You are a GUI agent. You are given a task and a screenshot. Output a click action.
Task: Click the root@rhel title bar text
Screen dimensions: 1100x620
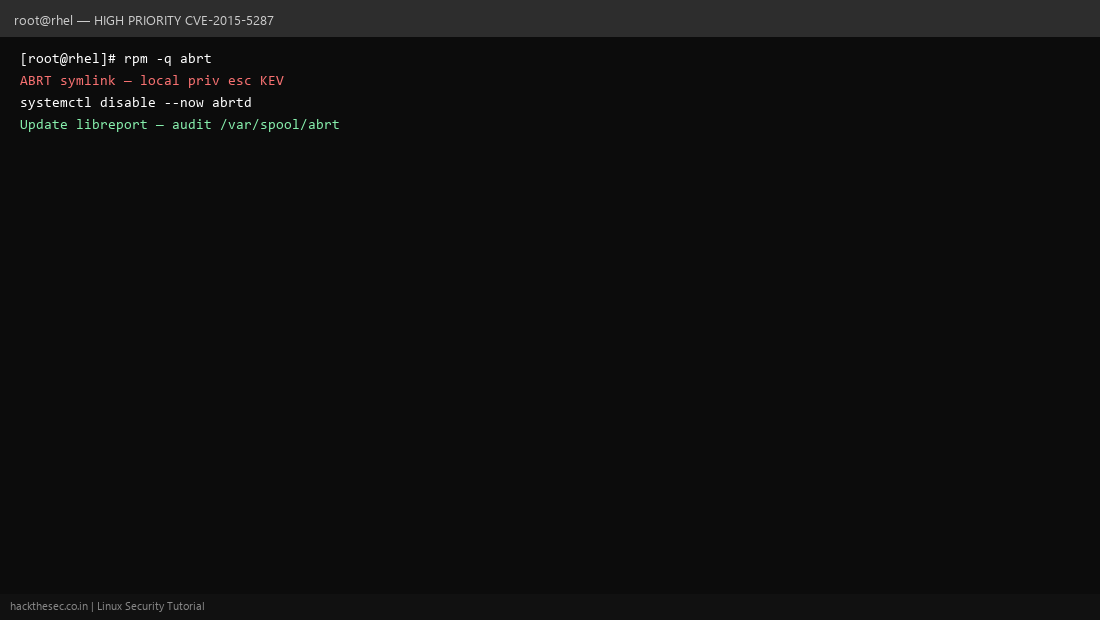point(43,20)
